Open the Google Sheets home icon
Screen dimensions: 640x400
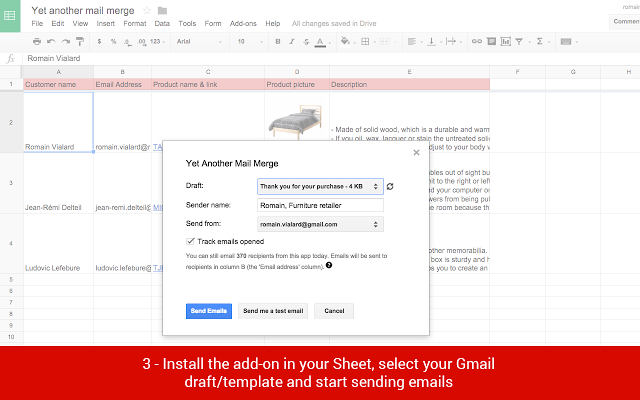coord(9,16)
